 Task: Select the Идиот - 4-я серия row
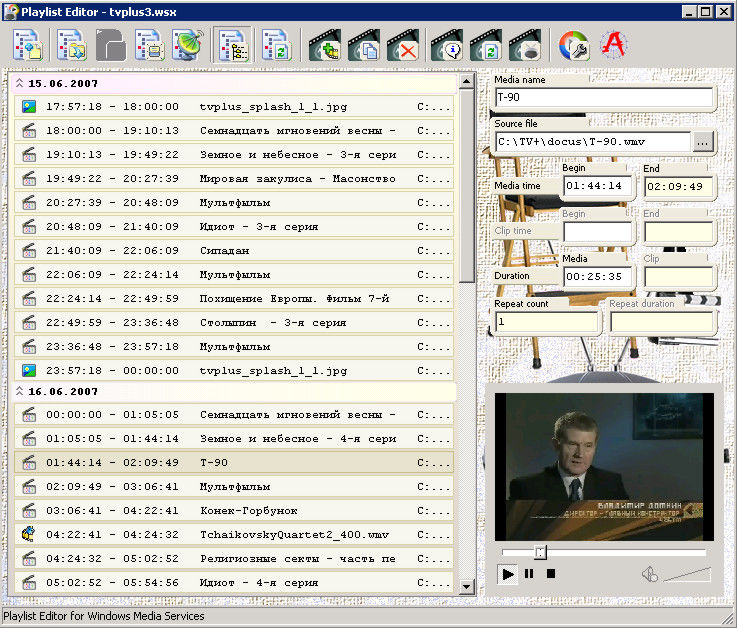(x=234, y=582)
